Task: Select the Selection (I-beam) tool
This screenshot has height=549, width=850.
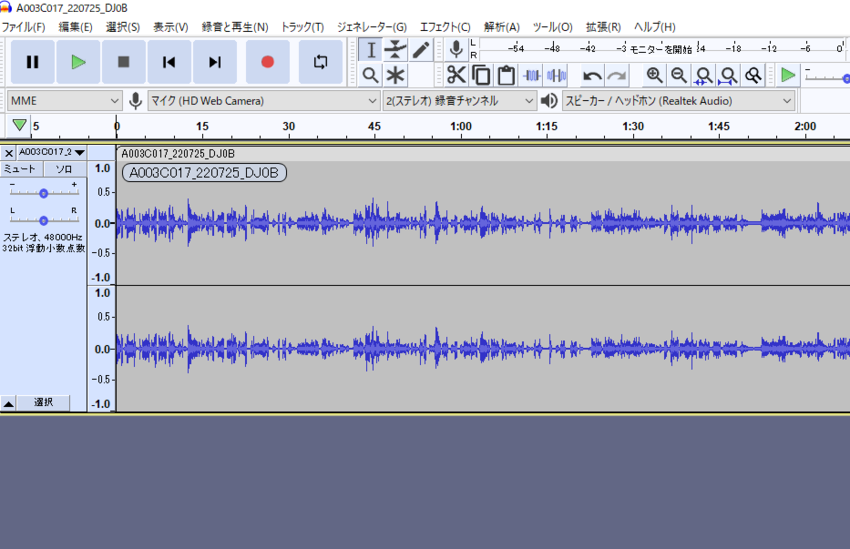Action: coord(371,50)
